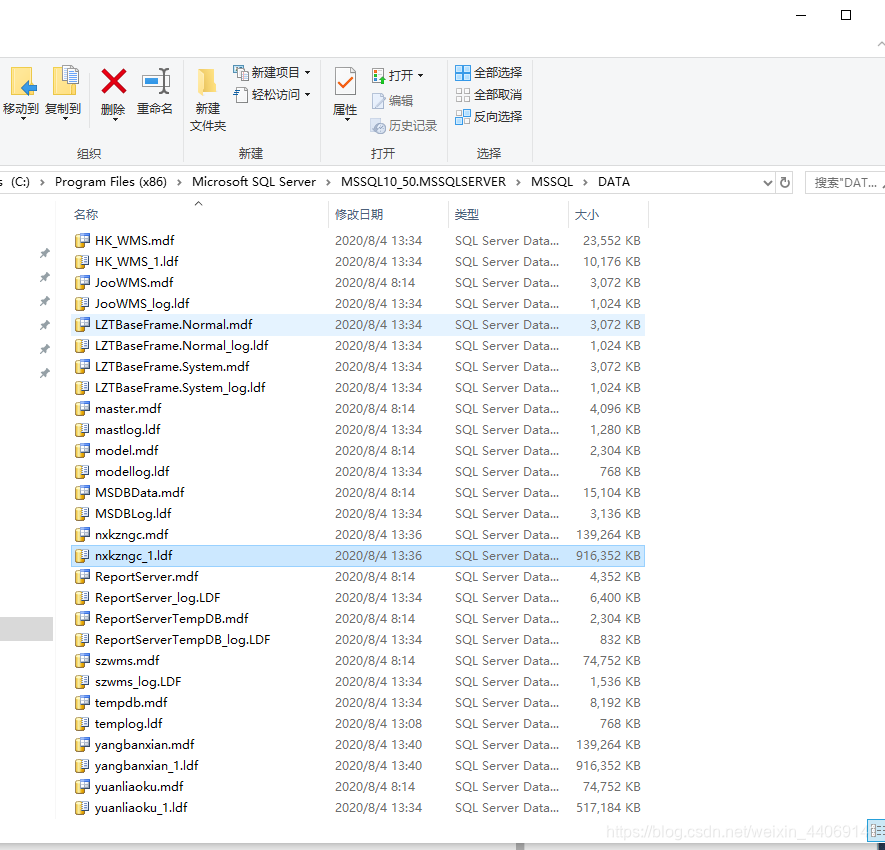Click the Rename (重命名) icon

[x=156, y=81]
